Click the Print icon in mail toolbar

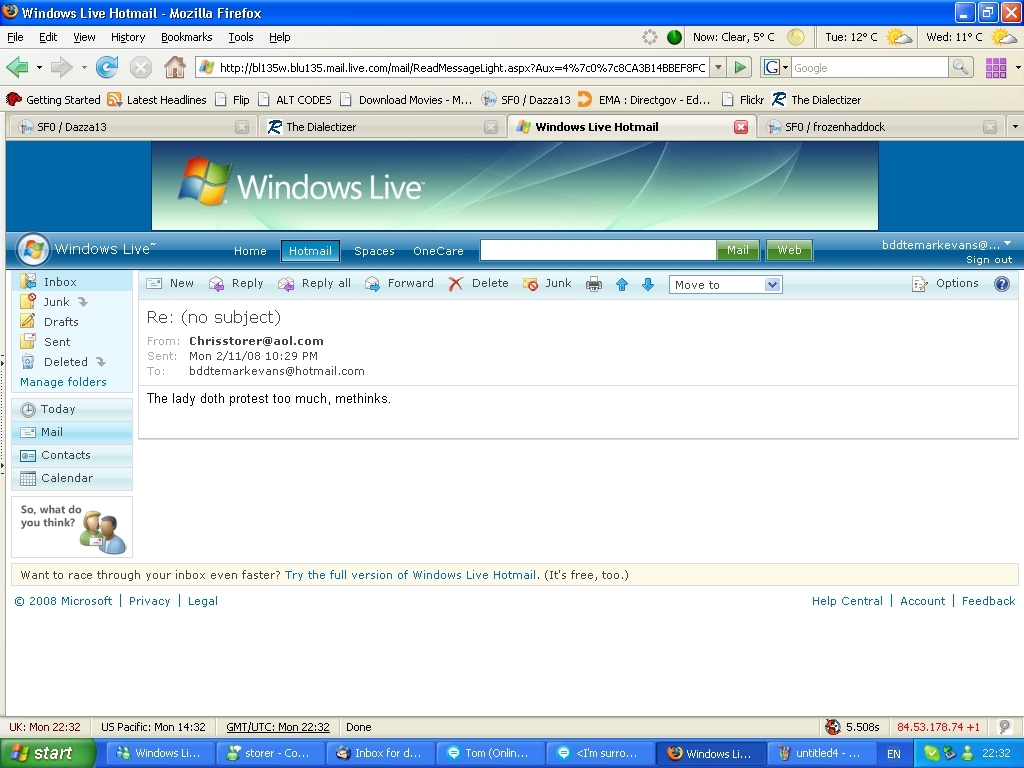tap(594, 284)
